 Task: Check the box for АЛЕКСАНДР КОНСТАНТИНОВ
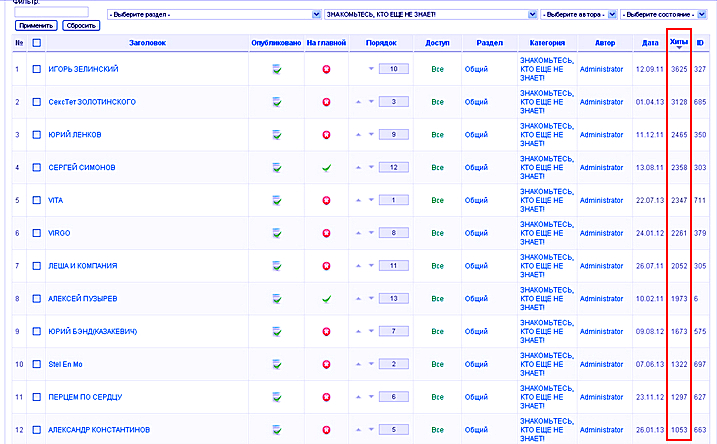click(x=37, y=430)
